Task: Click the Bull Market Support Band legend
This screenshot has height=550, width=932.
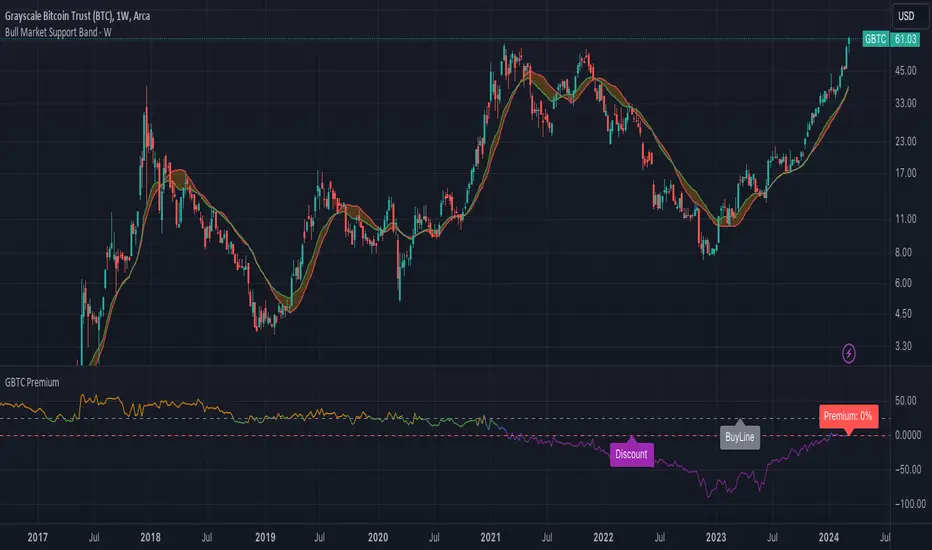Action: [58, 32]
